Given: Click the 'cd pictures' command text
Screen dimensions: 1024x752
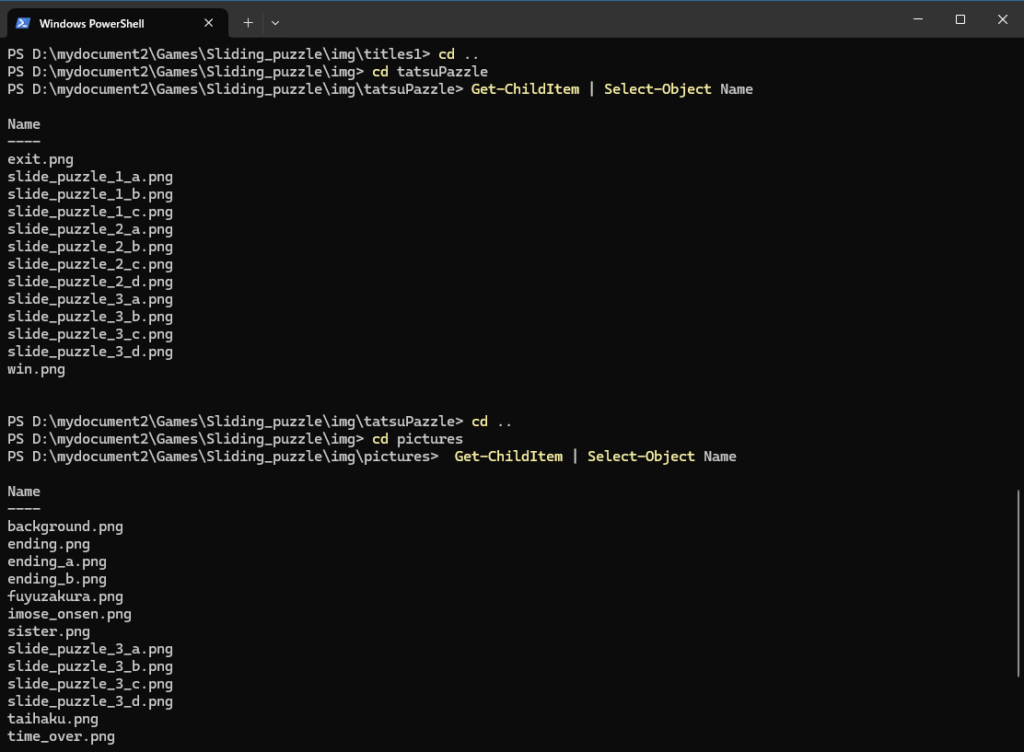Looking at the screenshot, I should tap(417, 439).
